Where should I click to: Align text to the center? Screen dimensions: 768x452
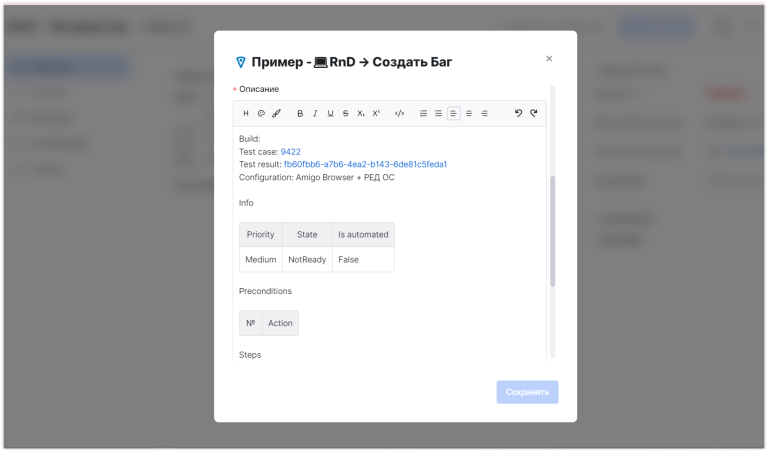pyautogui.click(x=469, y=114)
